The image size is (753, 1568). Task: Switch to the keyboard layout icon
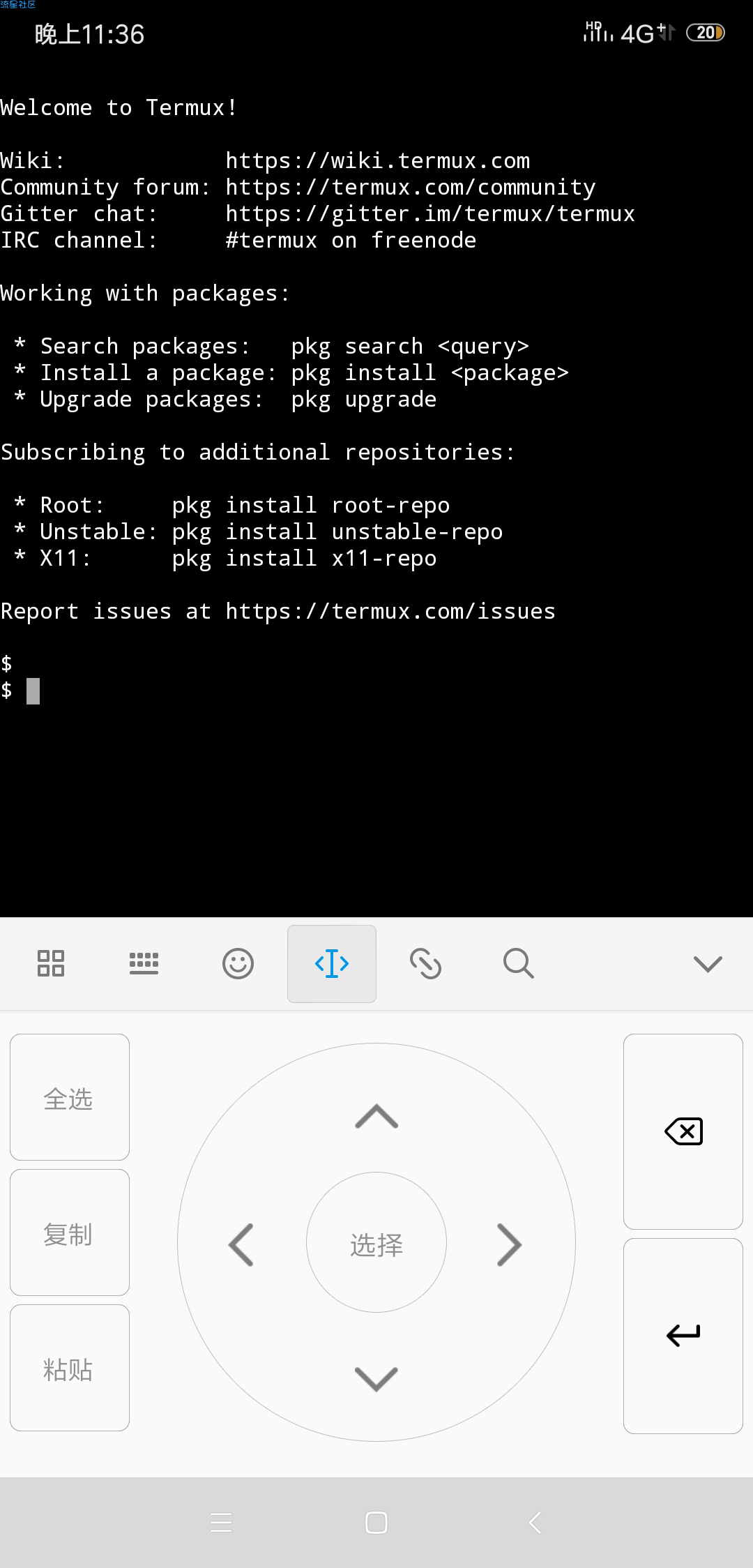[144, 963]
